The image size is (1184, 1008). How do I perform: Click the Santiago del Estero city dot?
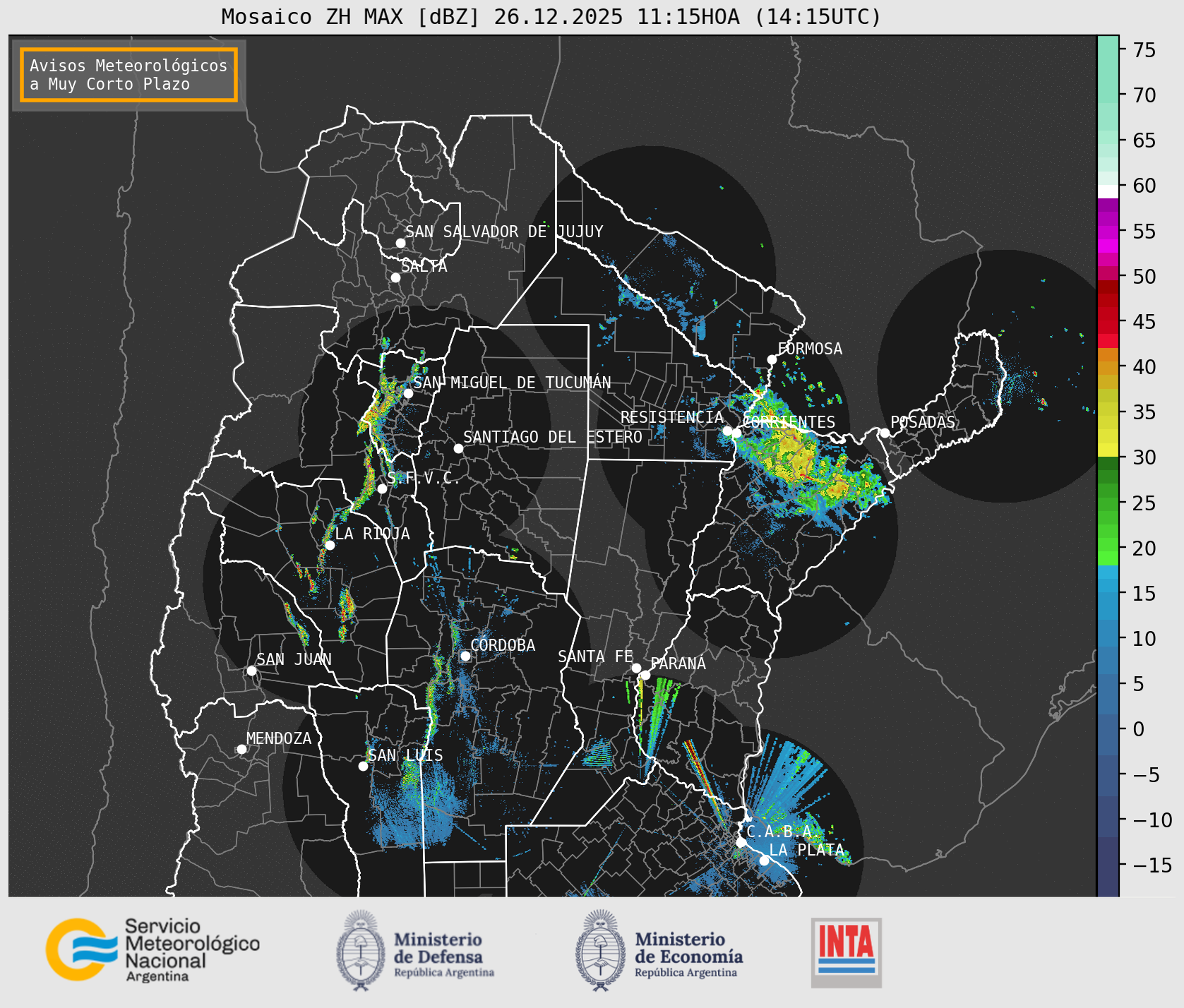458,448
